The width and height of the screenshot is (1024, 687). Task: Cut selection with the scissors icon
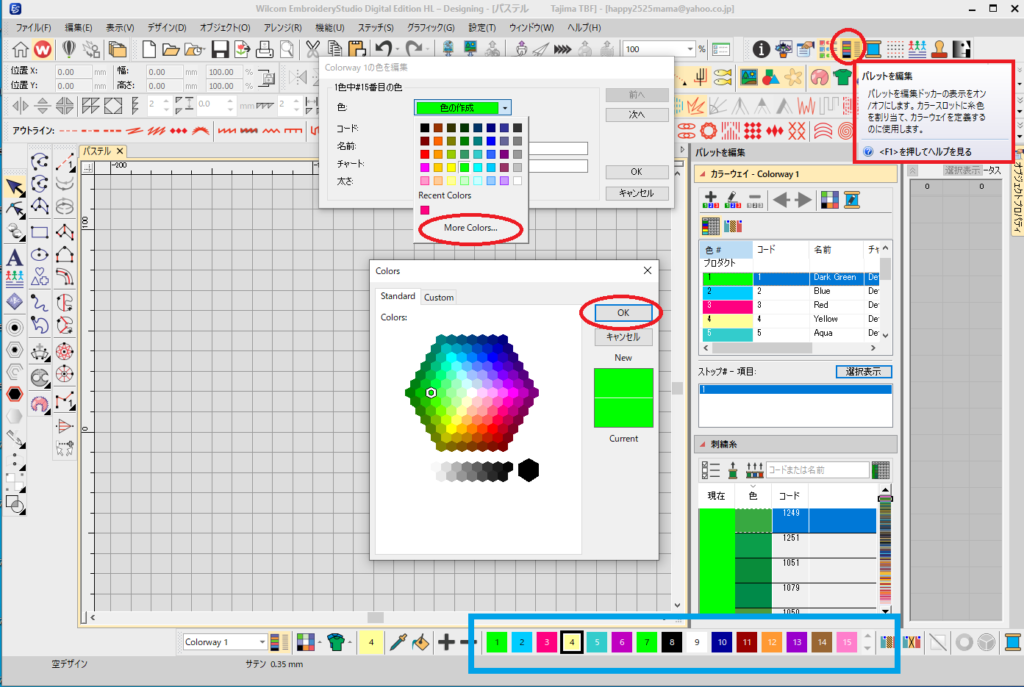[313, 49]
